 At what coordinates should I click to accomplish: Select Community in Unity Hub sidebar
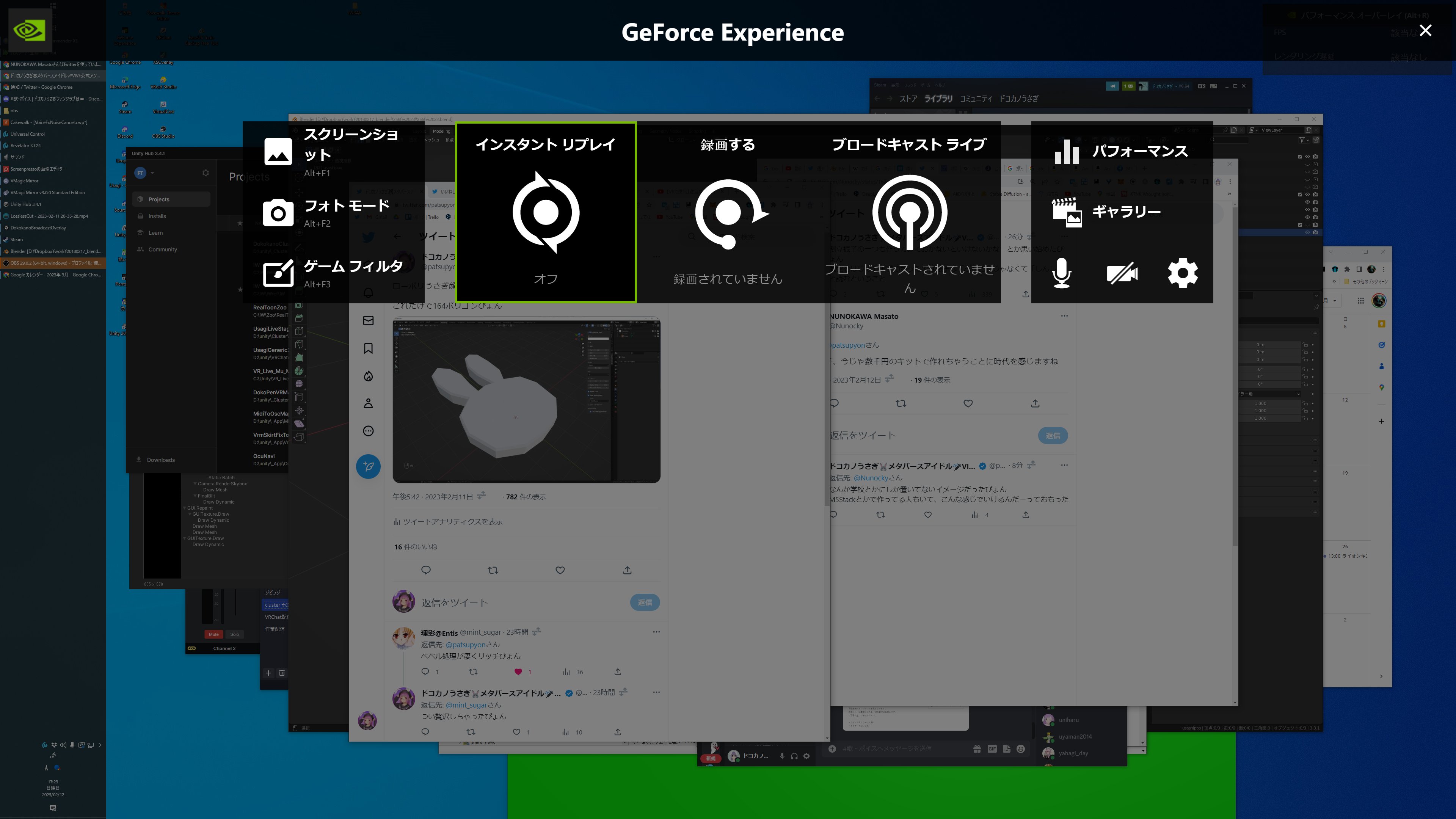(x=171, y=249)
